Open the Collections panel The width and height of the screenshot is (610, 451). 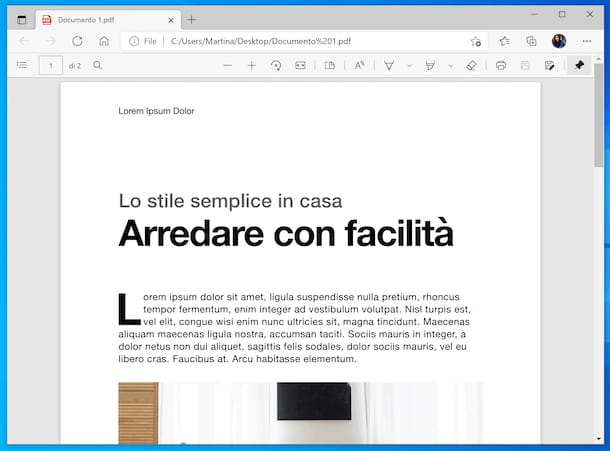point(531,41)
